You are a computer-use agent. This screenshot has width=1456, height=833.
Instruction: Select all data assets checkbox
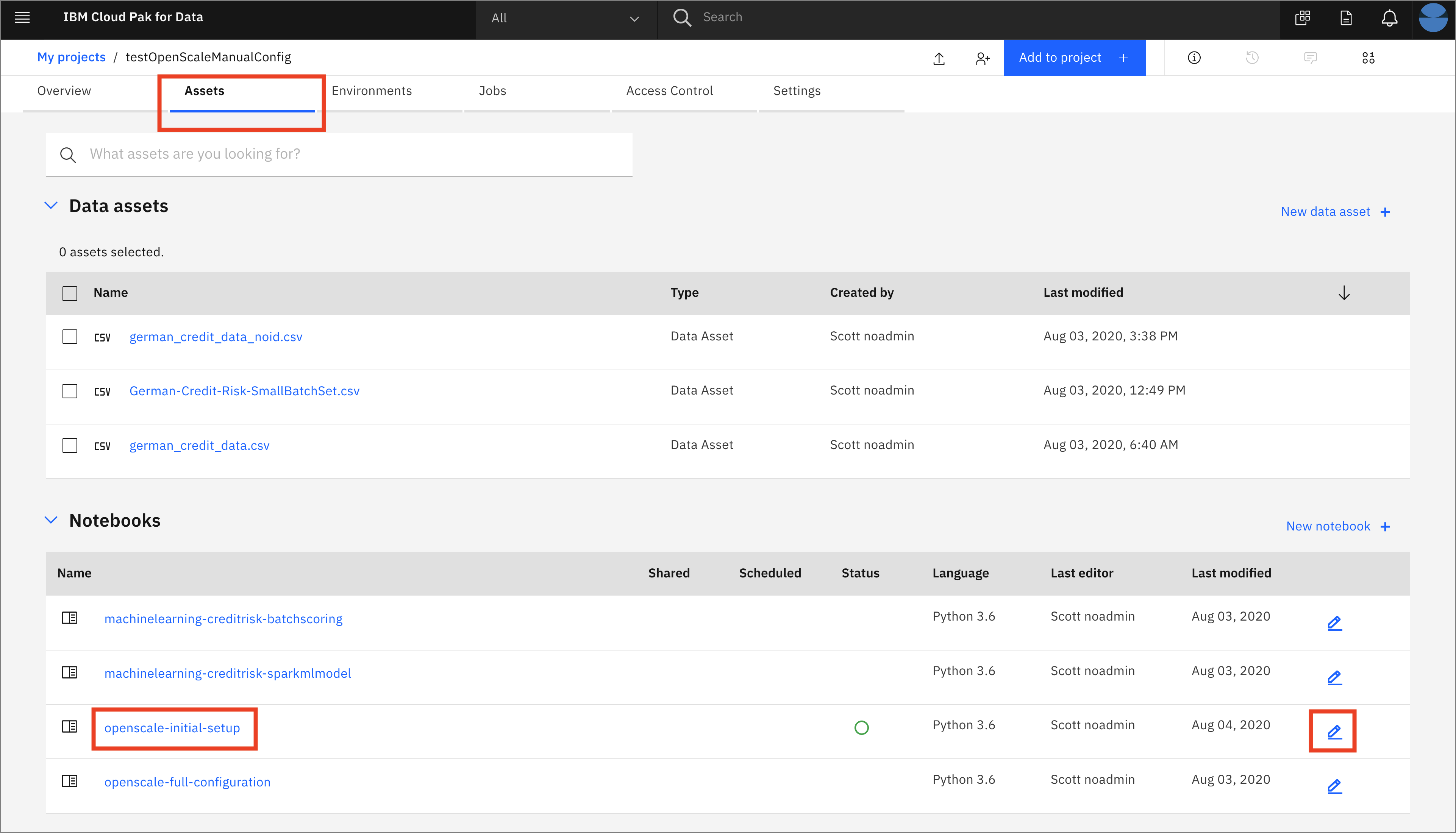coord(70,293)
